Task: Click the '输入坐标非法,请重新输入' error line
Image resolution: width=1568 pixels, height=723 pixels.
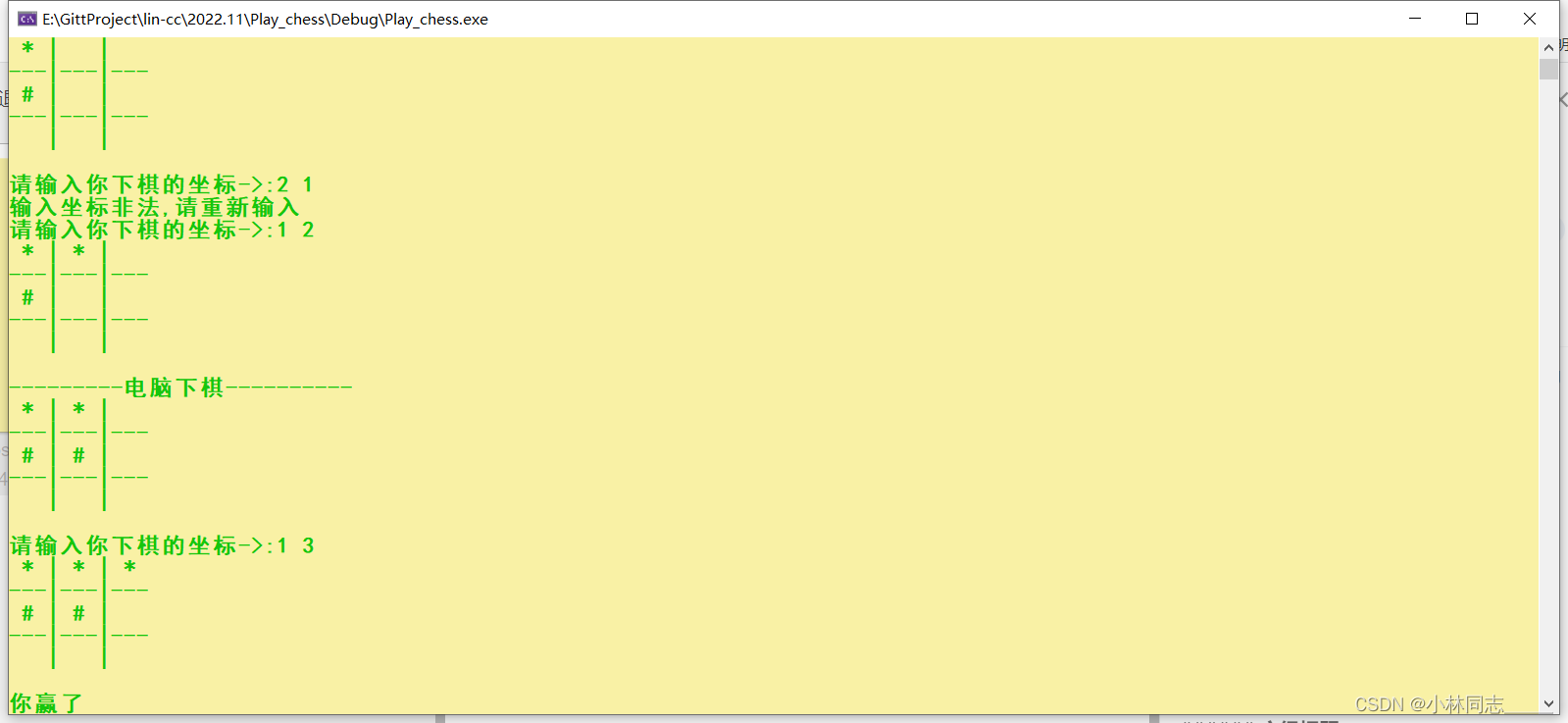Action: [154, 207]
